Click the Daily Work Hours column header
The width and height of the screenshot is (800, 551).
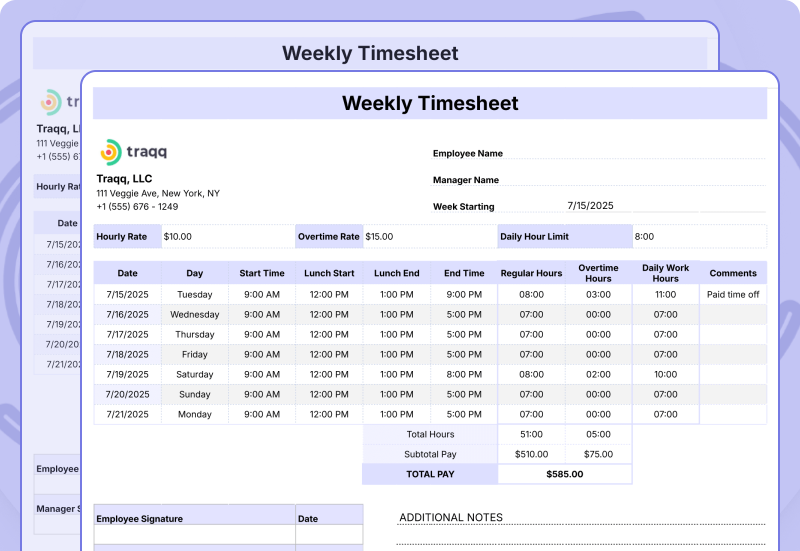(x=665, y=273)
